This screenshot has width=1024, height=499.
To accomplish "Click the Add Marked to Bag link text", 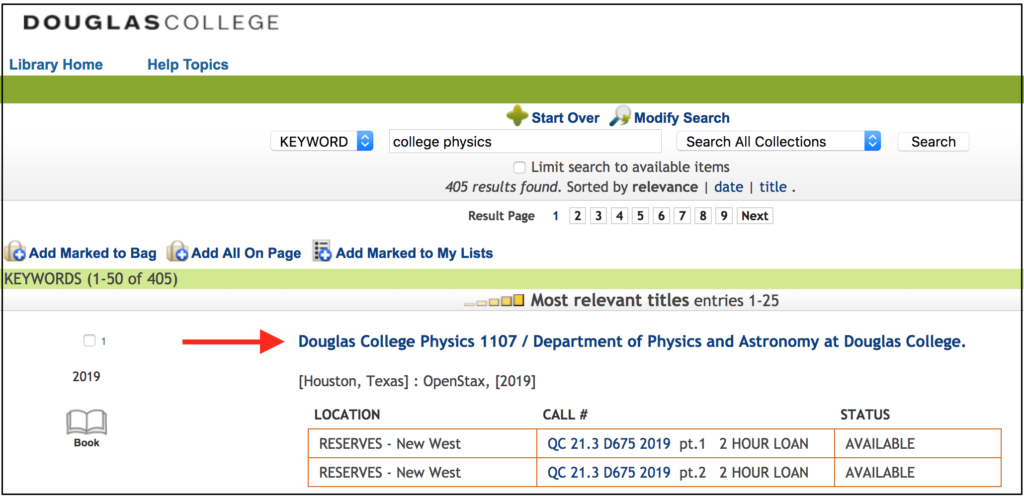I will click(x=93, y=253).
